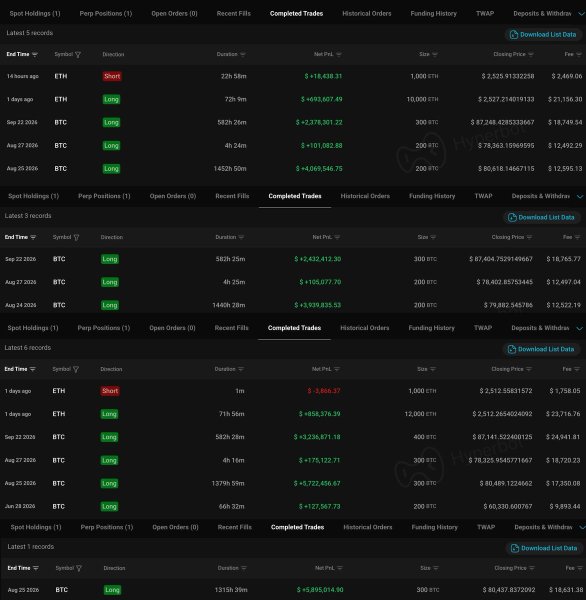Image resolution: width=586 pixels, height=600 pixels.
Task: Download List Data for Latest 3 records
Action: click(x=541, y=217)
